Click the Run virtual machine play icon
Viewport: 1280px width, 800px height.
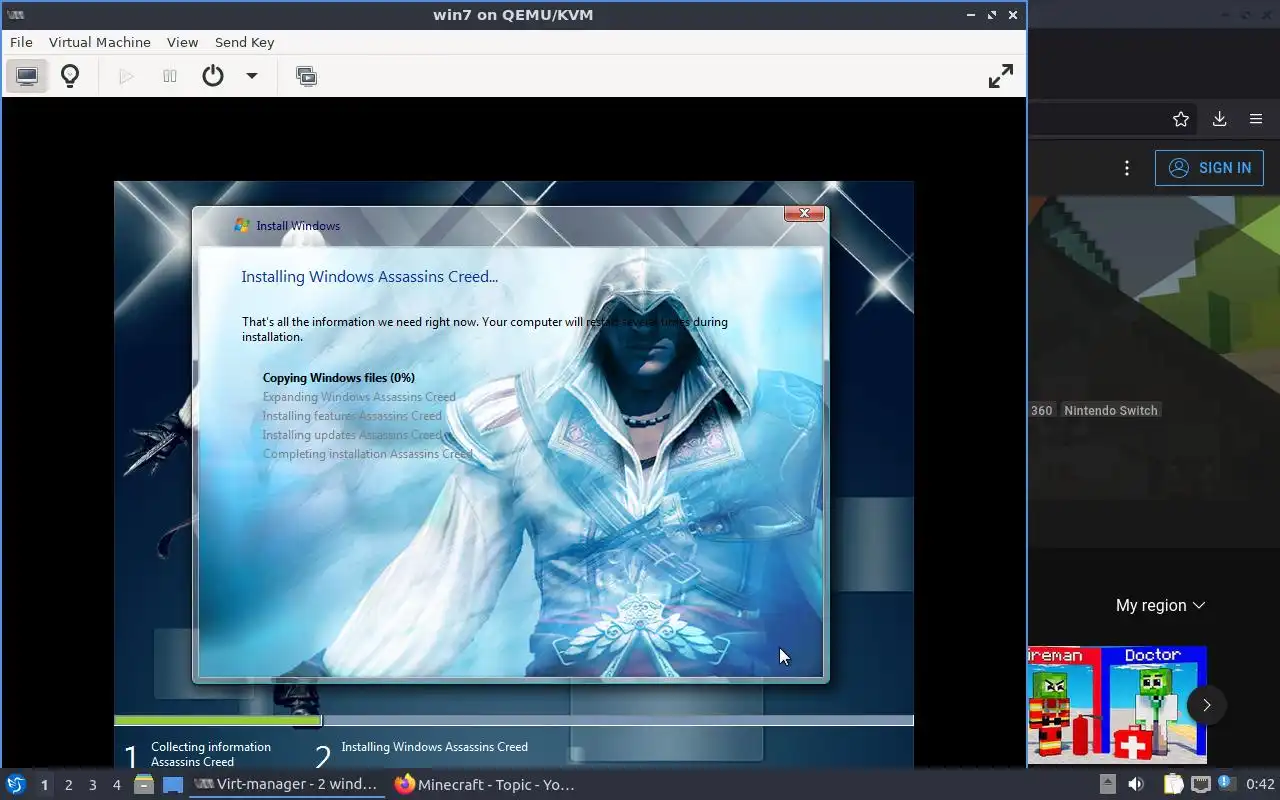click(x=126, y=76)
